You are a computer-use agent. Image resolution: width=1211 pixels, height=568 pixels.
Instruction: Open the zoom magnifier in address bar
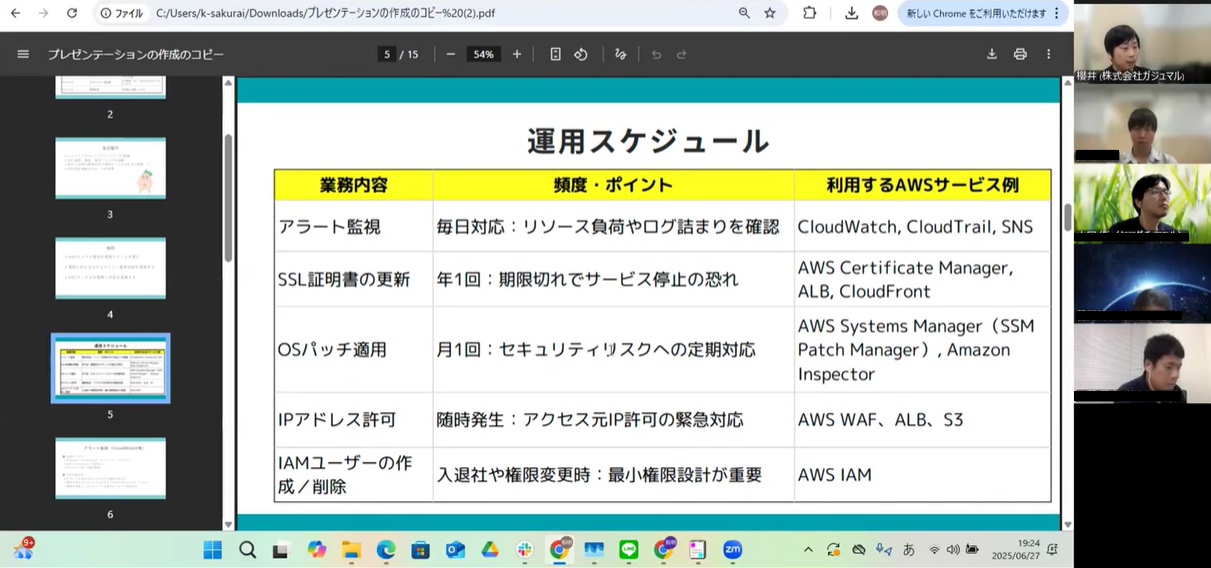pos(744,13)
